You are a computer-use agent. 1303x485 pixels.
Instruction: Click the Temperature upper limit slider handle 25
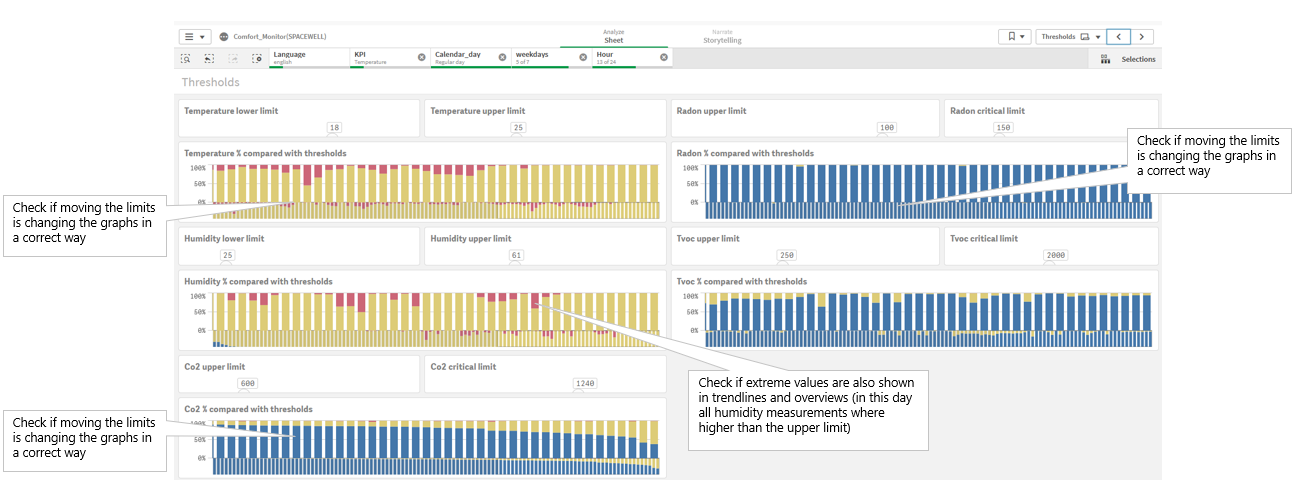click(518, 128)
